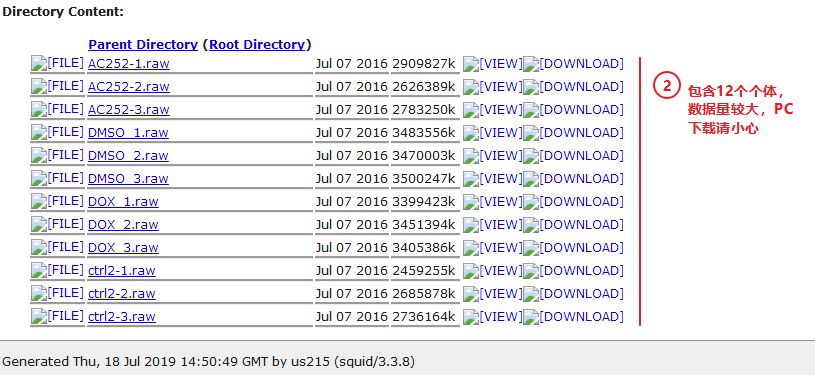Click the DOWNLOAD icon for AC252-1.raw
The height and width of the screenshot is (375, 815).
[573, 64]
